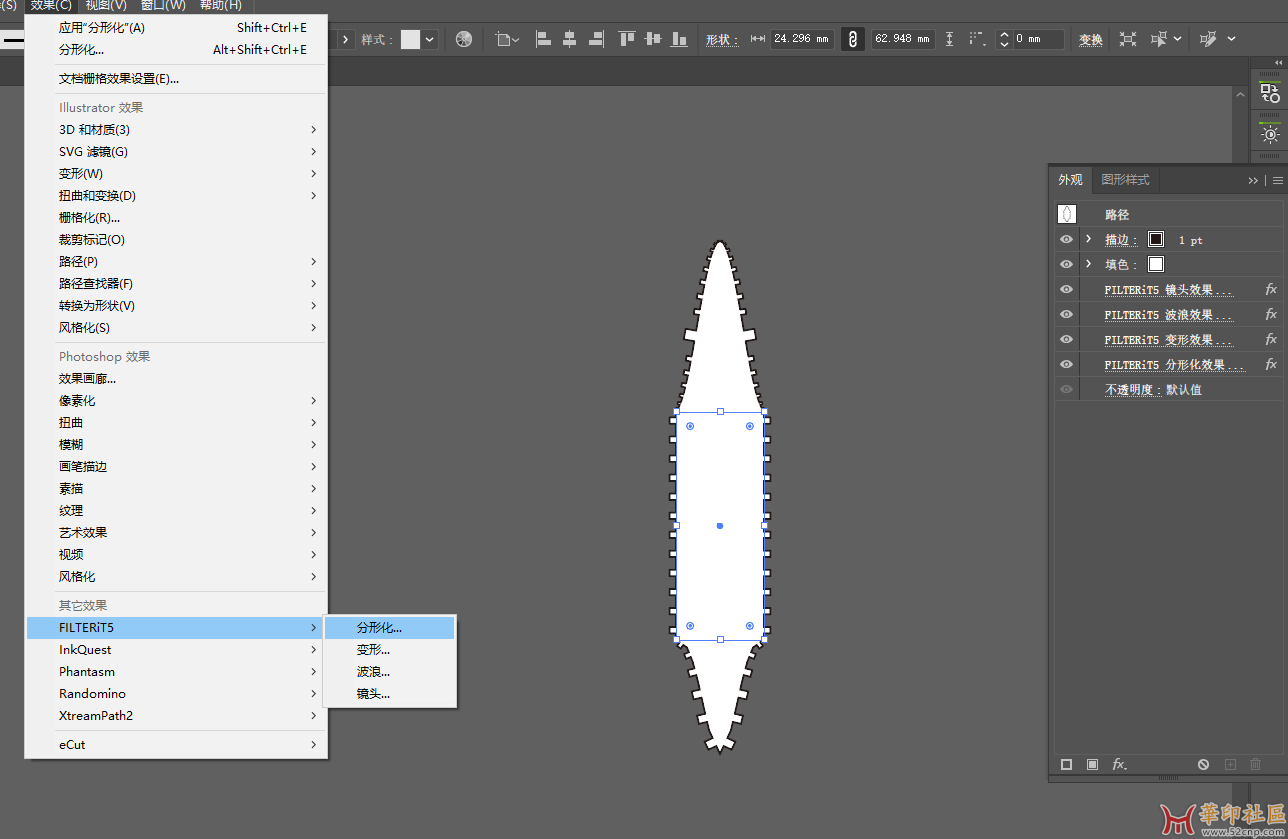Click the corner type icon next to radius field

pos(977,39)
